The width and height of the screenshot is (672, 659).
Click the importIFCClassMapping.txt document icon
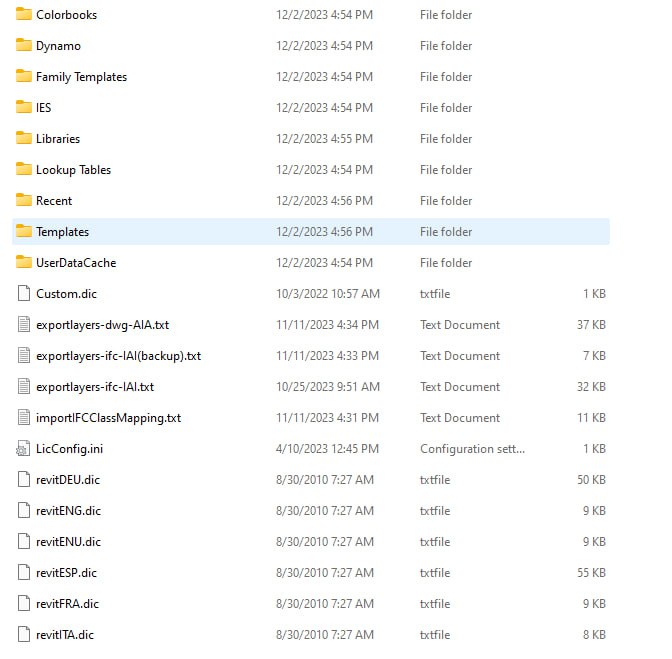(24, 417)
